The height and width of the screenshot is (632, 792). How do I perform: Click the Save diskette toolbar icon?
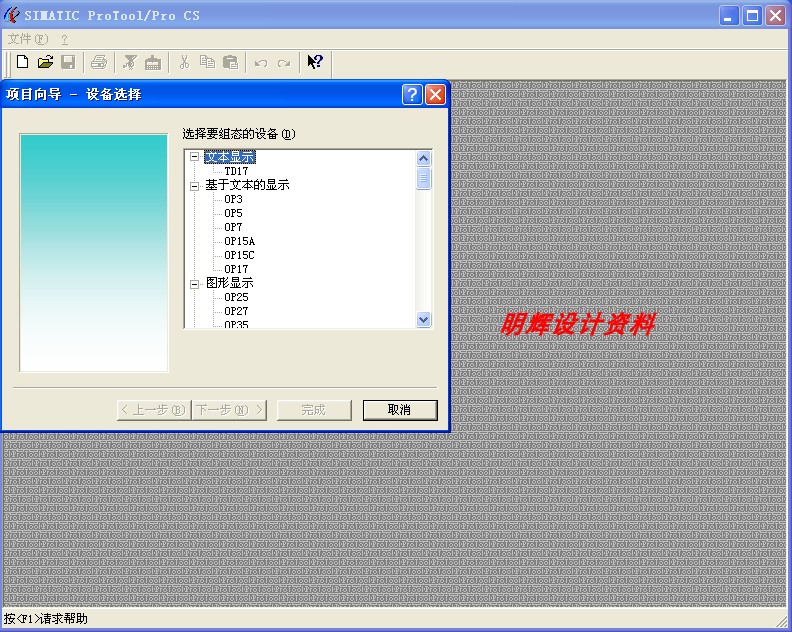[x=68, y=62]
